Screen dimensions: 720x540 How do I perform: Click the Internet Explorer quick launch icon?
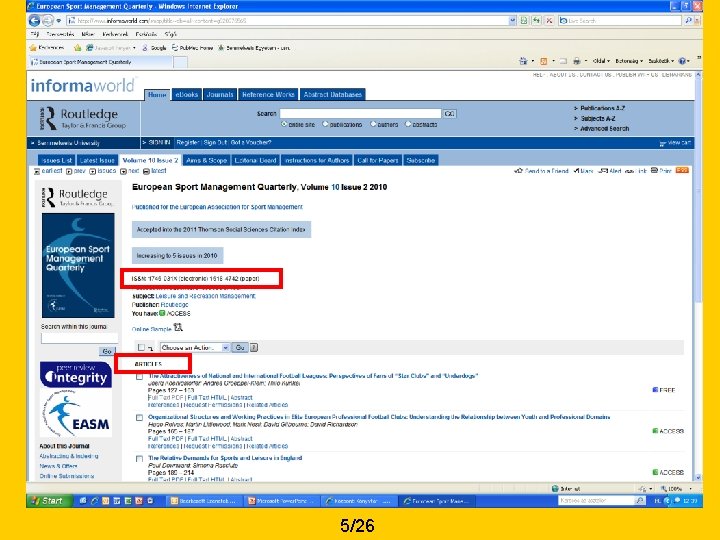[x=95, y=501]
